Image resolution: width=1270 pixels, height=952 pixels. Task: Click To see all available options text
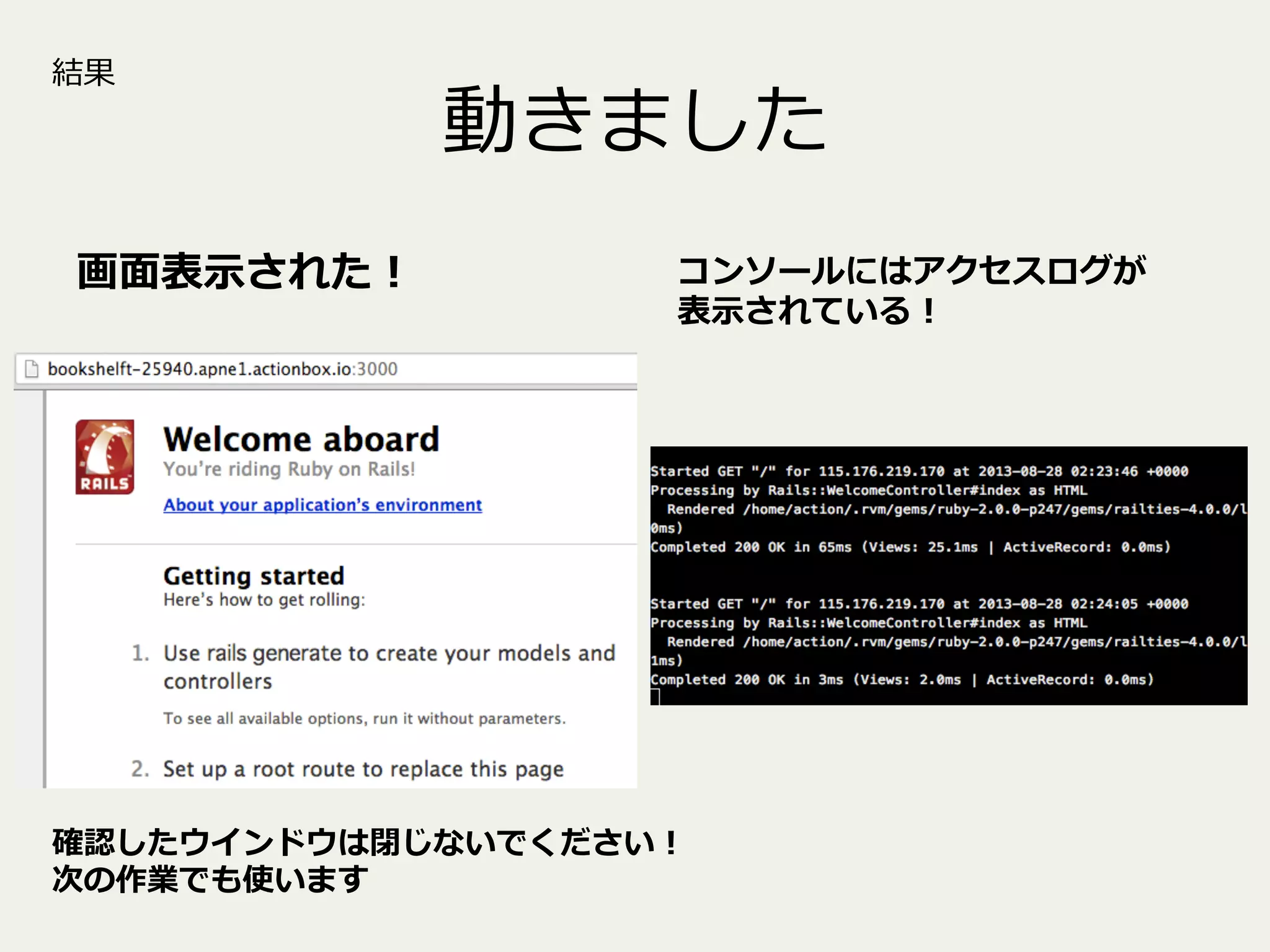point(365,718)
